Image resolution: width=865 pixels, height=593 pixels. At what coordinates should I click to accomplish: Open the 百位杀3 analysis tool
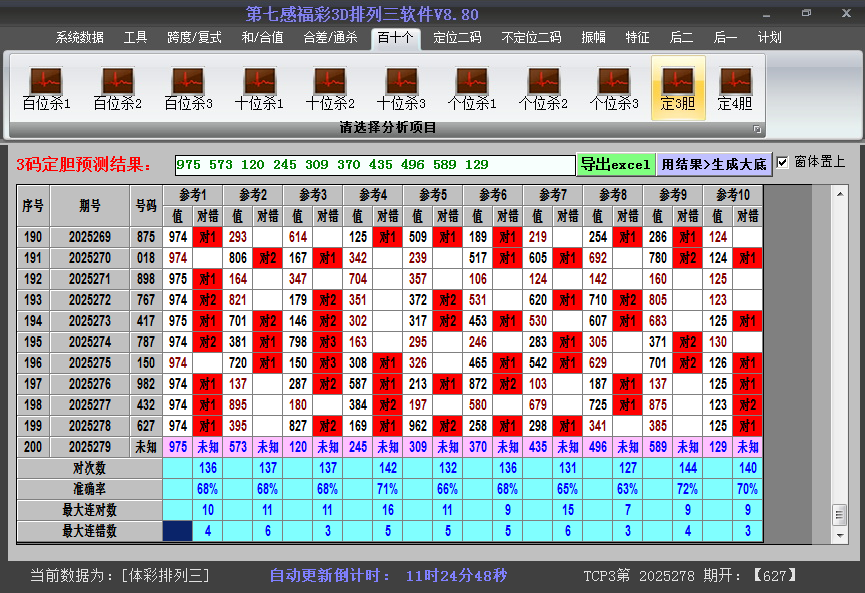(x=187, y=82)
